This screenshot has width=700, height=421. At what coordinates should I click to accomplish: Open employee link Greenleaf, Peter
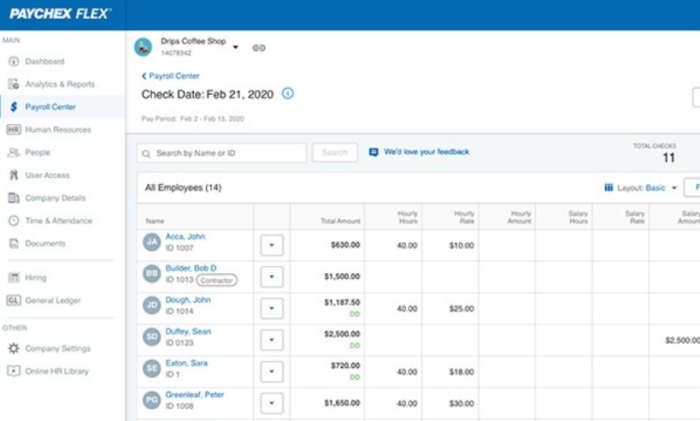[x=195, y=395]
